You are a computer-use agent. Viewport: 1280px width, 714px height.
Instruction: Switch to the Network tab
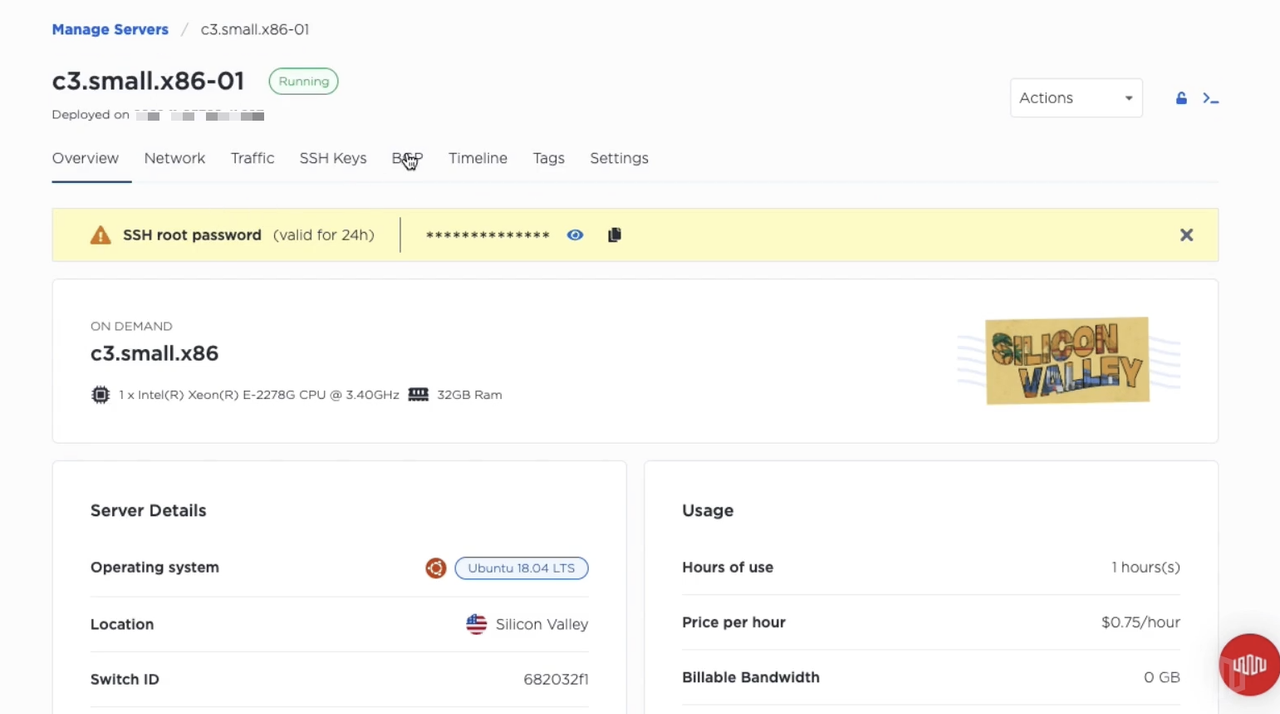coord(174,158)
